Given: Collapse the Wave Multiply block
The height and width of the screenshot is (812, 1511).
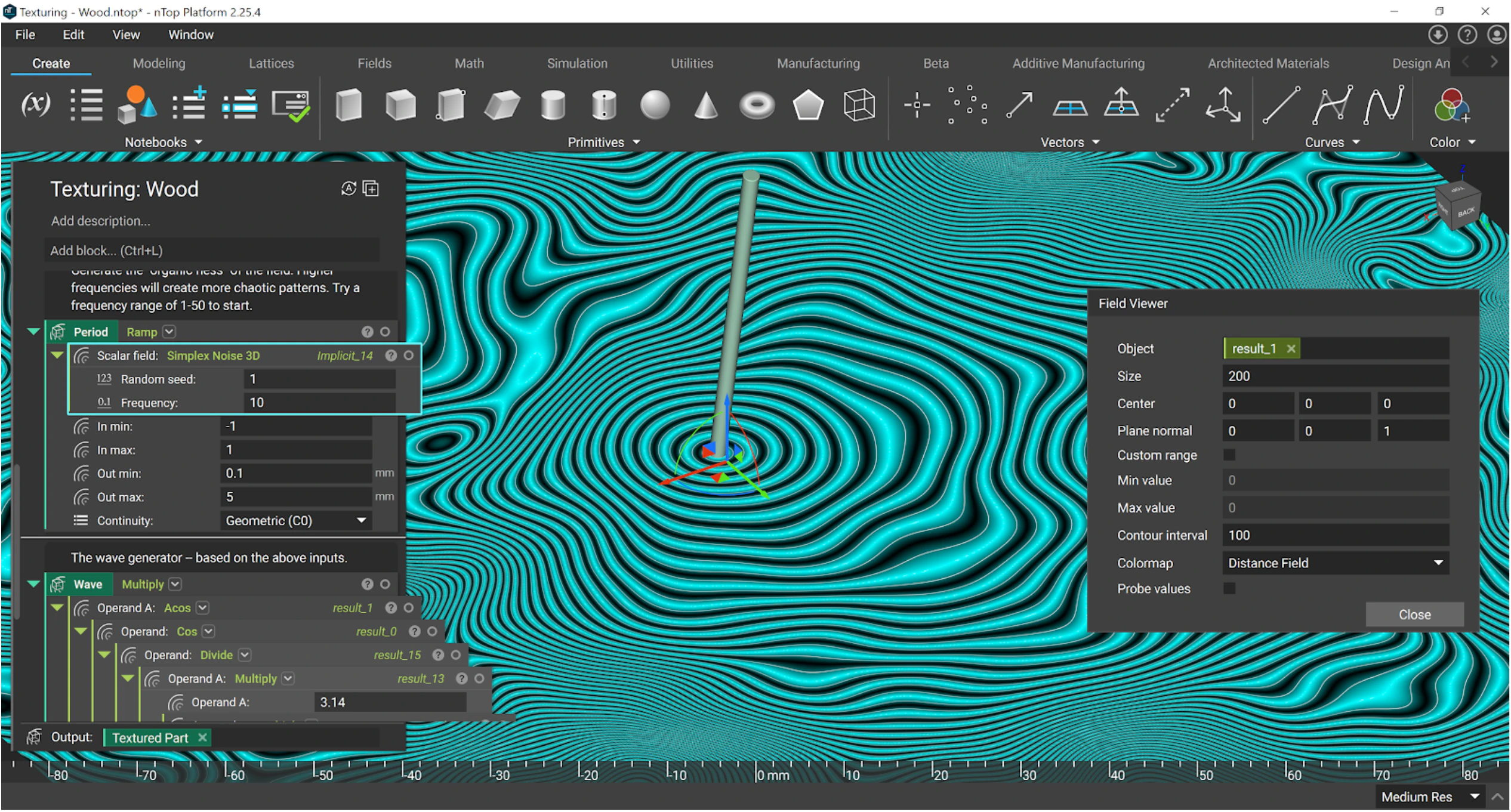Looking at the screenshot, I should [x=33, y=584].
